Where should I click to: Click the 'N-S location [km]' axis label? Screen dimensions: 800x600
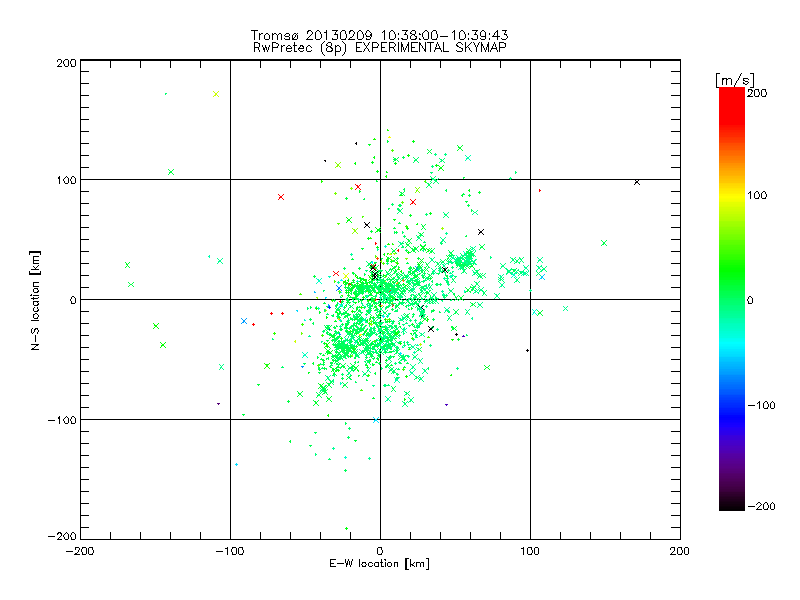(x=35, y=300)
